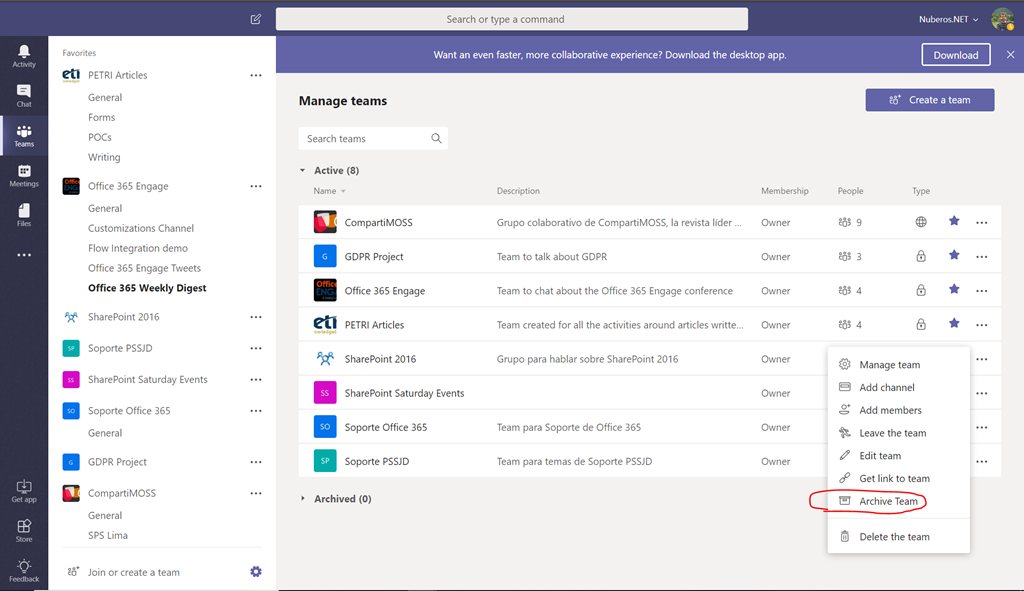1024x591 pixels.
Task: Open more options for GDPR Project table row
Action: click(982, 257)
